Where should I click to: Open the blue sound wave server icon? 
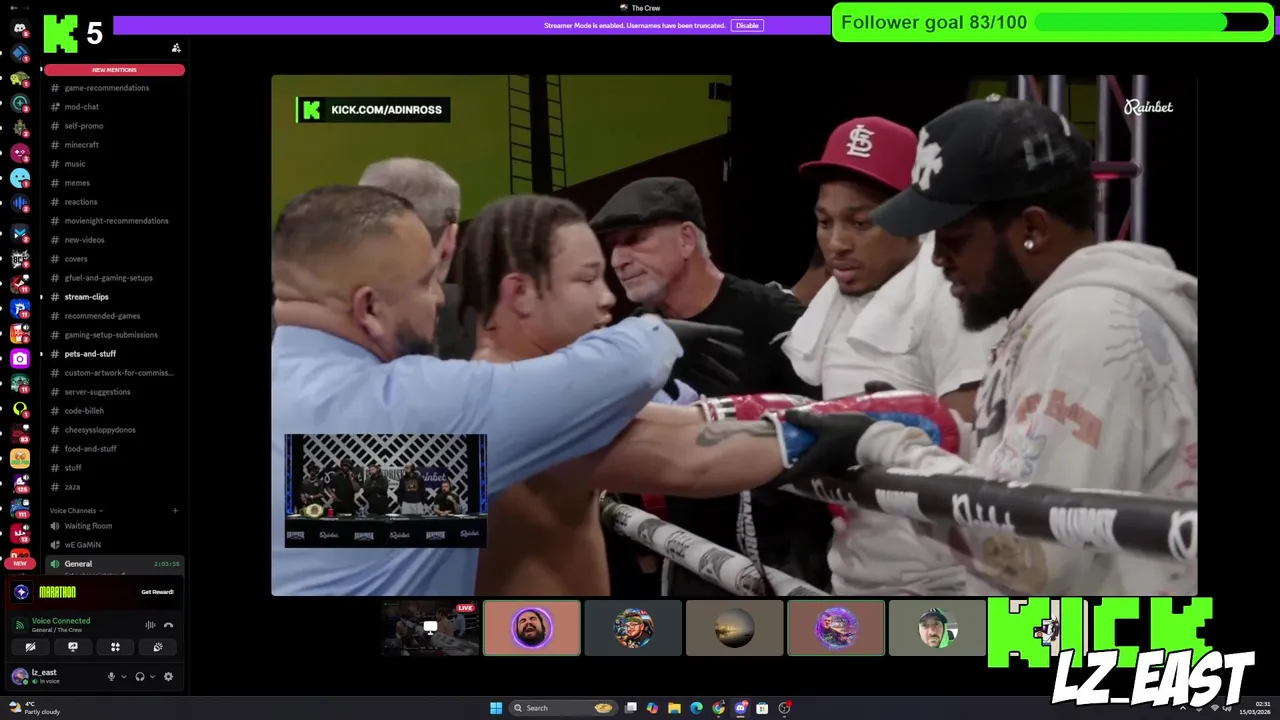(20, 205)
